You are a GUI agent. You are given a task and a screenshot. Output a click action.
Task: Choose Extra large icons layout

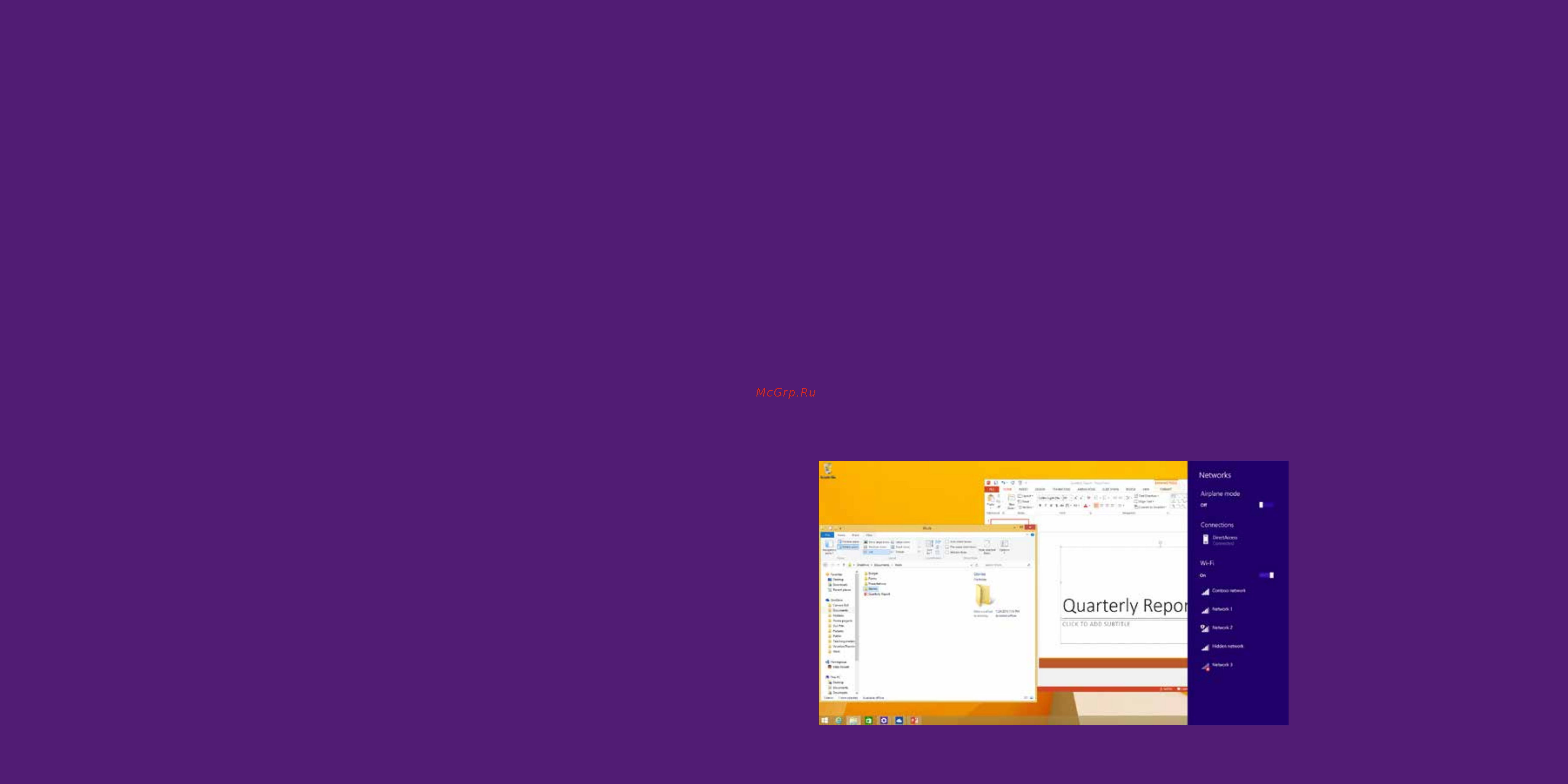877,542
